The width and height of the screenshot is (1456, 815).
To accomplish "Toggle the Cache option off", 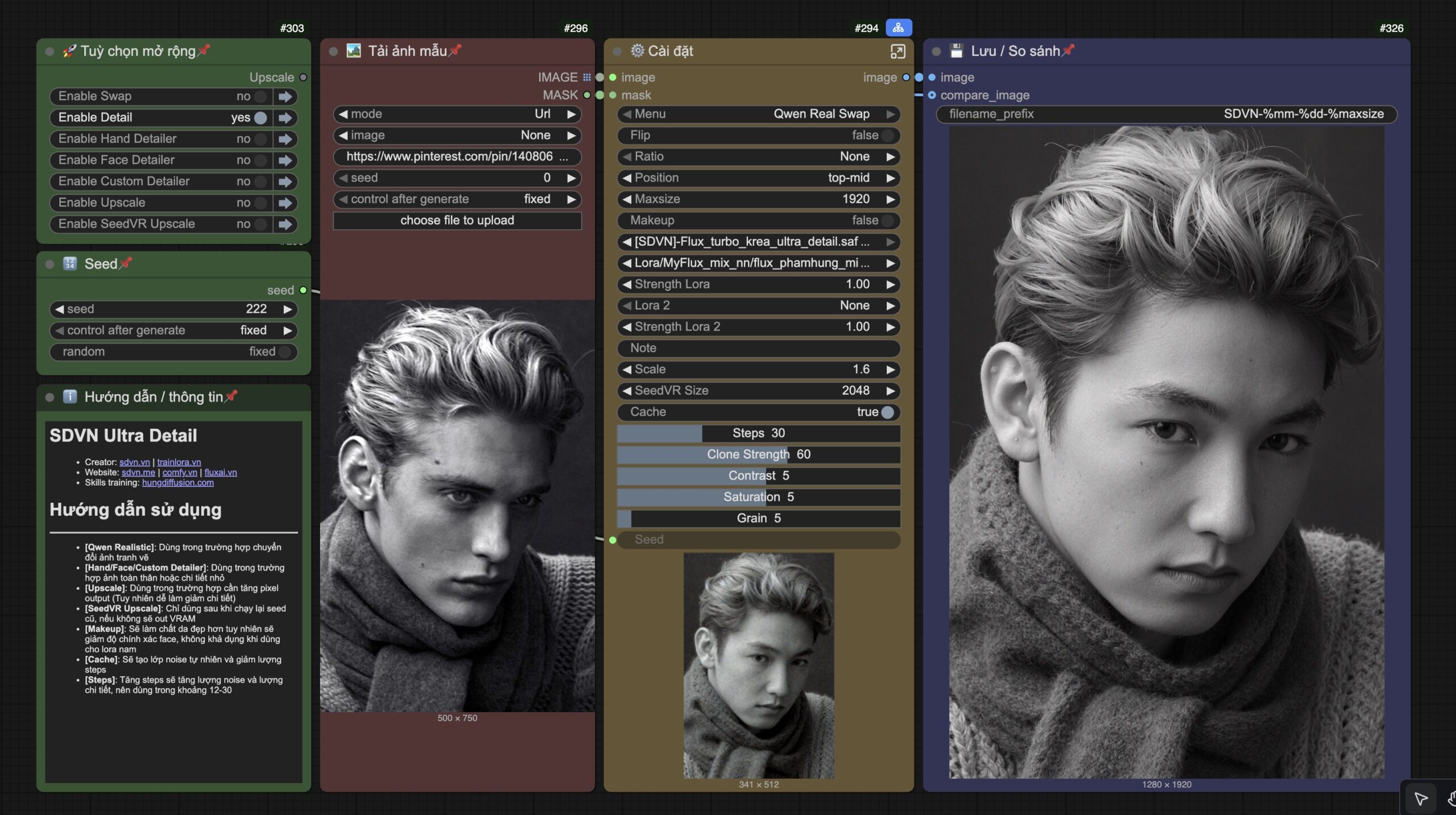I will (x=887, y=412).
